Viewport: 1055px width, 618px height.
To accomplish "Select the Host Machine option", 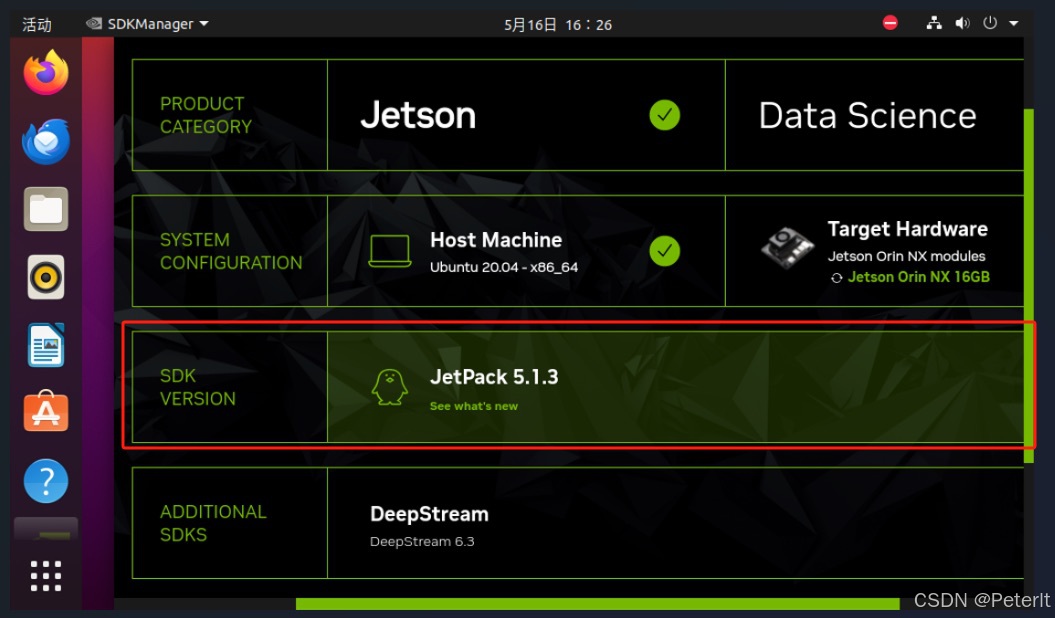I will (x=526, y=251).
